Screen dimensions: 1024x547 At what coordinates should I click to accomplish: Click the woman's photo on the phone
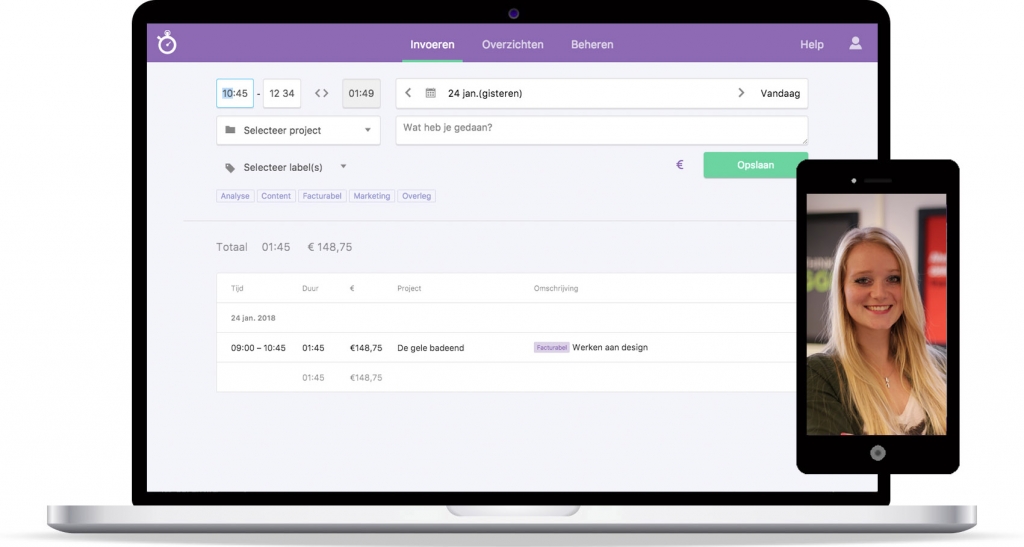876,314
